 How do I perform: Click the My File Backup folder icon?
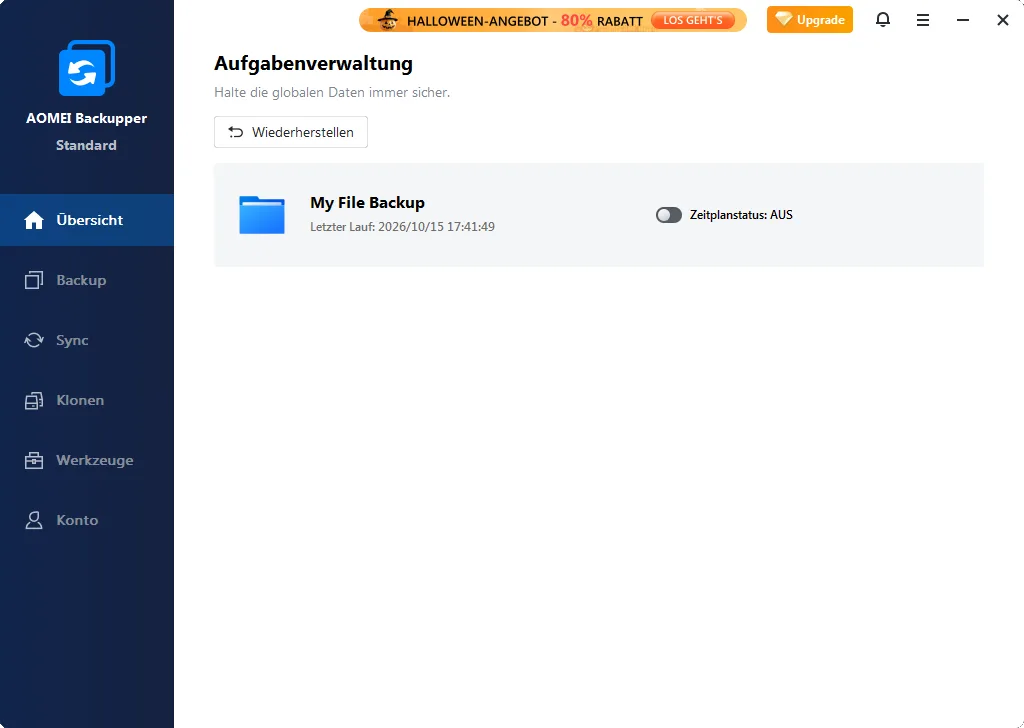coord(262,215)
